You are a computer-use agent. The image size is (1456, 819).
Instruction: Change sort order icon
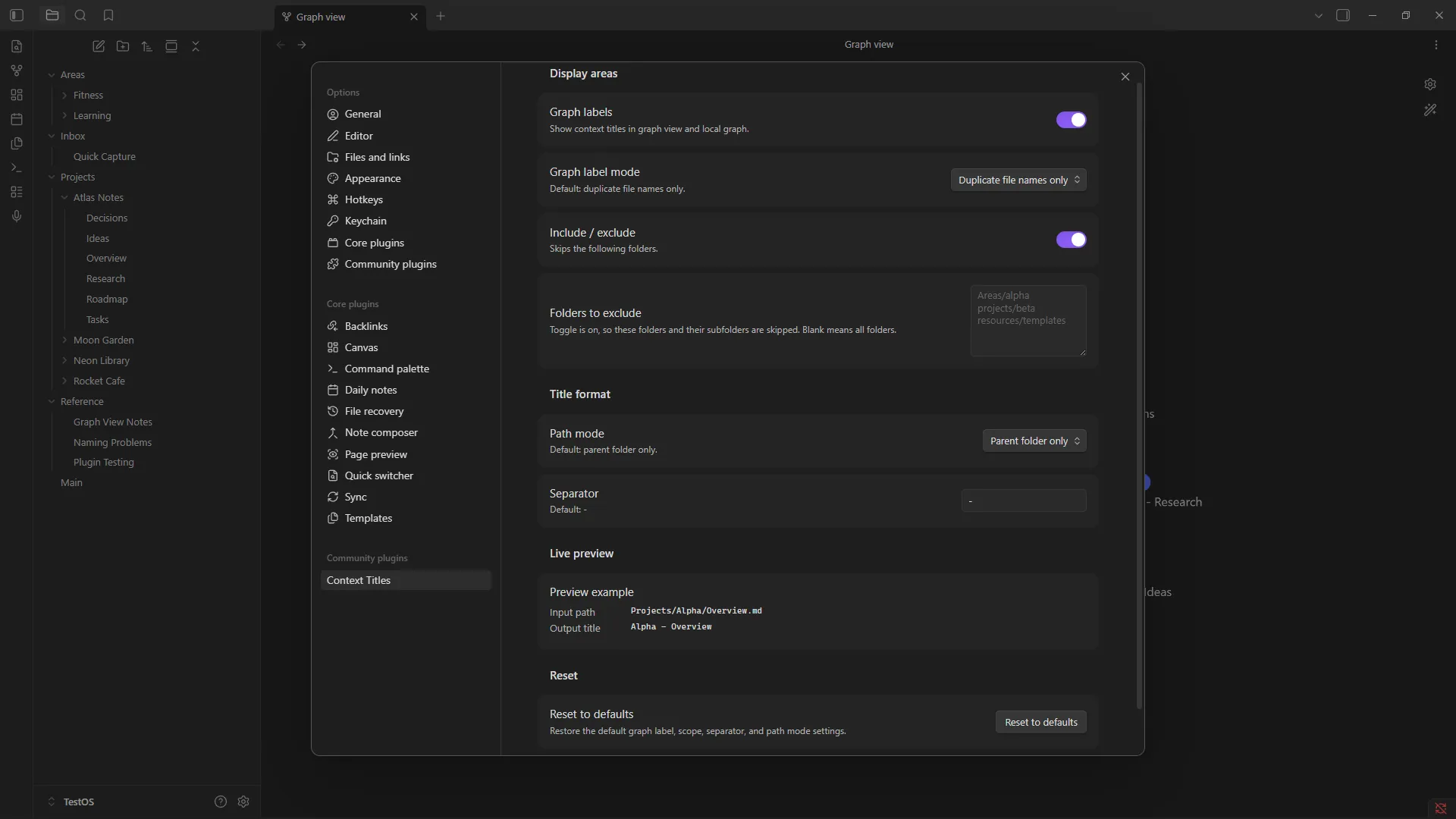pyautogui.click(x=147, y=46)
